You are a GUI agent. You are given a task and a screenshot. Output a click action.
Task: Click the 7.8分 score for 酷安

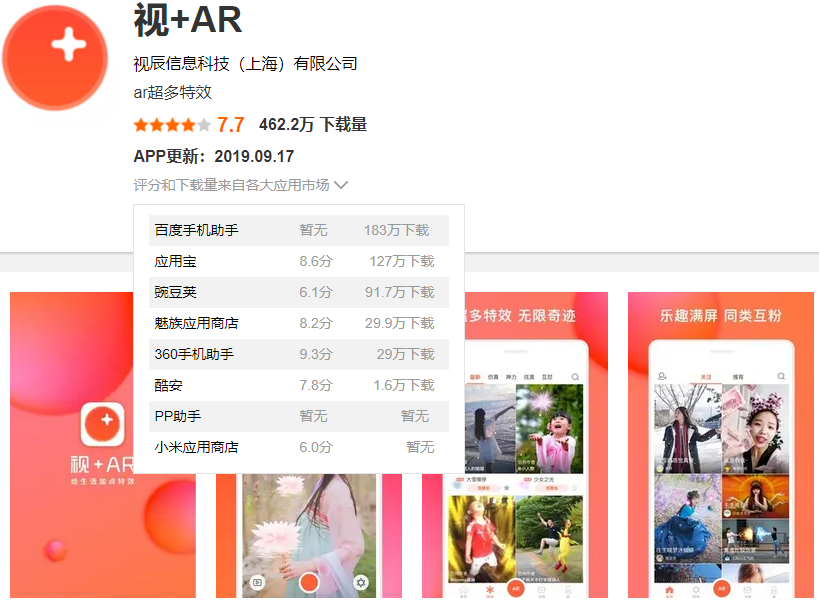pos(315,385)
